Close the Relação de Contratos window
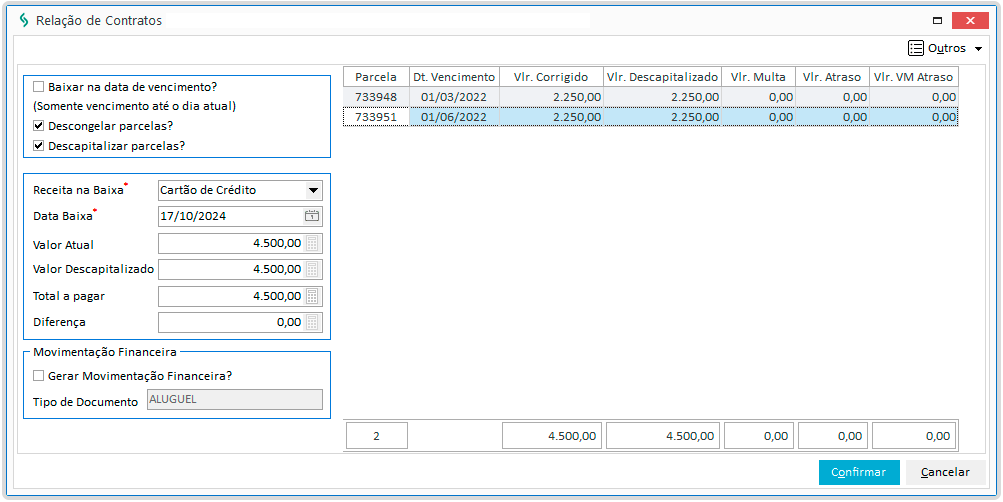Screen dimensions: 1003x502 [970, 20]
